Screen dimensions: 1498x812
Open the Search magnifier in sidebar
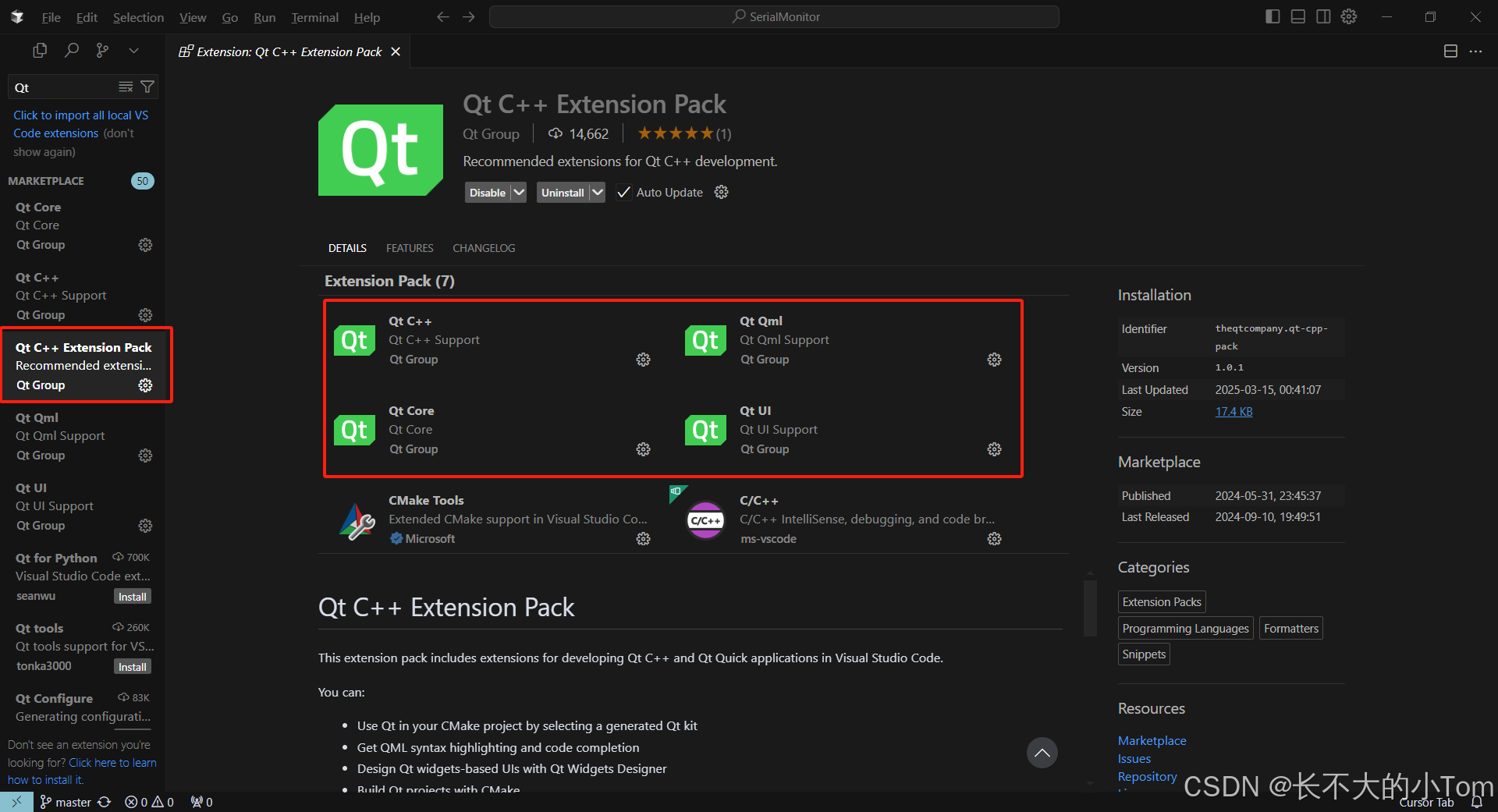pos(72,51)
